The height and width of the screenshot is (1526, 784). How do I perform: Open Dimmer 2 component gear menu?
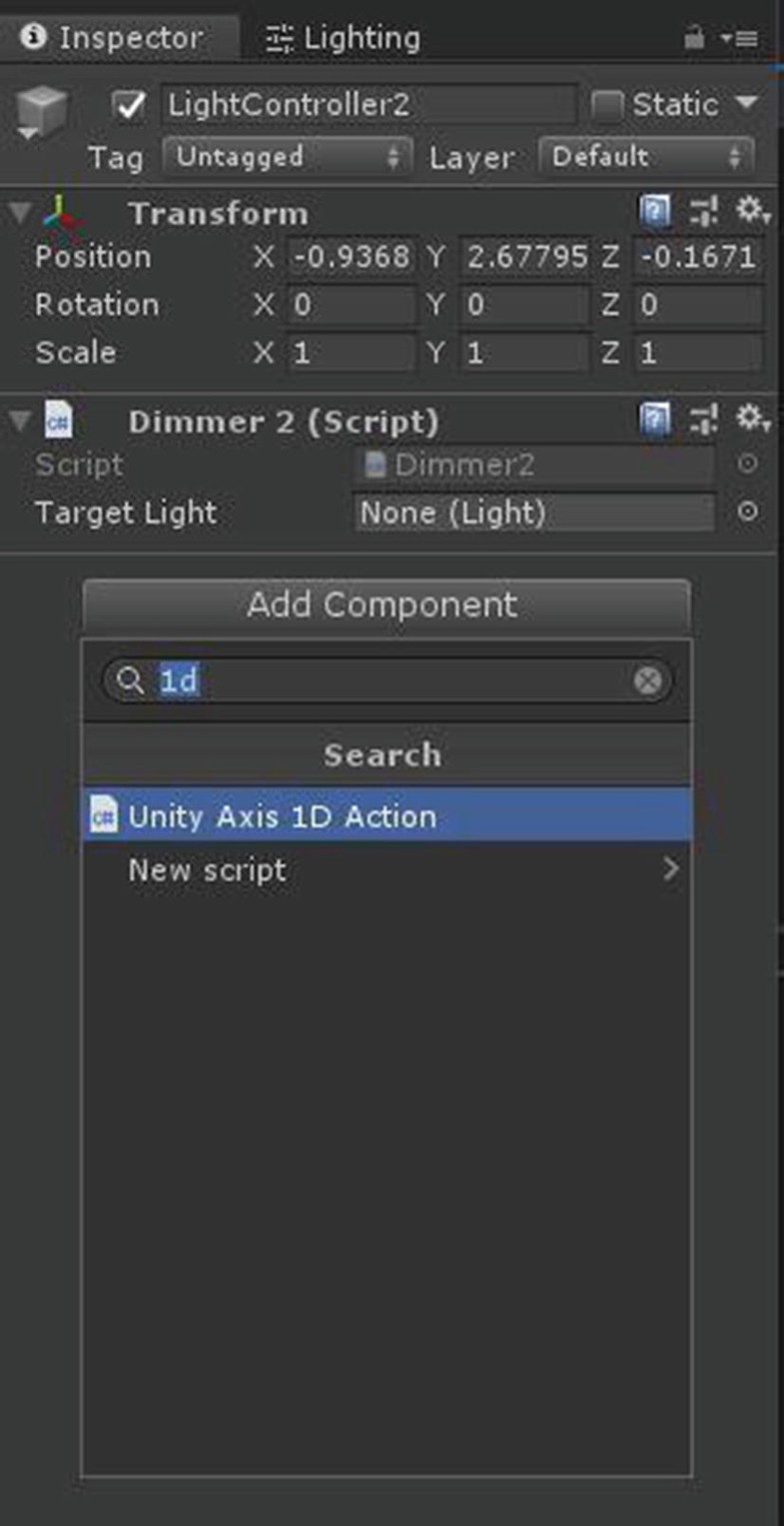(x=751, y=420)
